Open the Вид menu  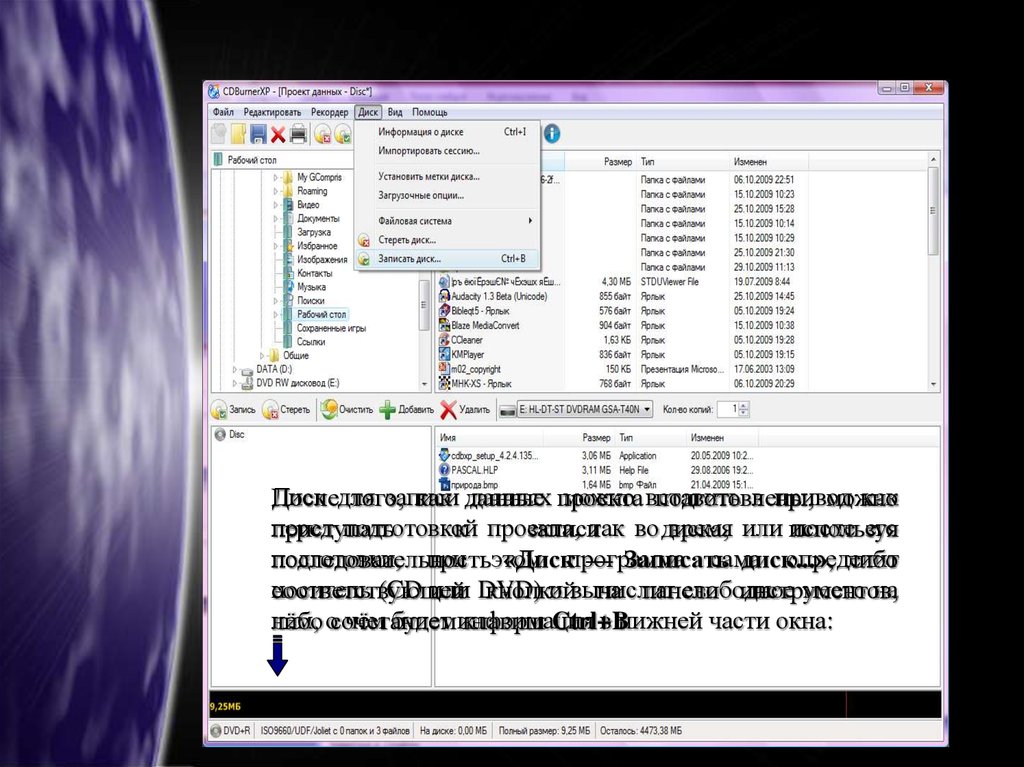point(393,111)
